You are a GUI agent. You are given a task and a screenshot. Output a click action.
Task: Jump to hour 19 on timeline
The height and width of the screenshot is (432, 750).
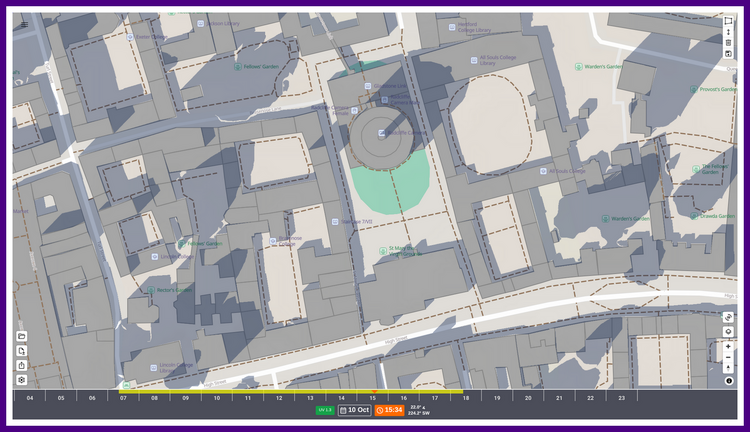pos(497,398)
